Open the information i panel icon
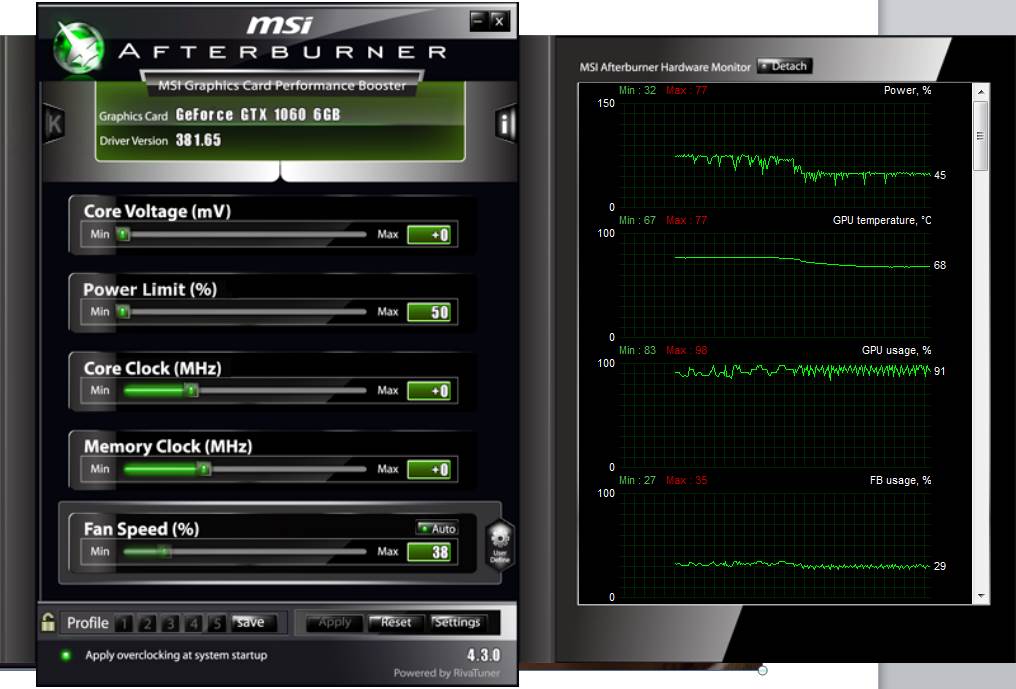Screen dimensions: 1016x689 tap(505, 124)
